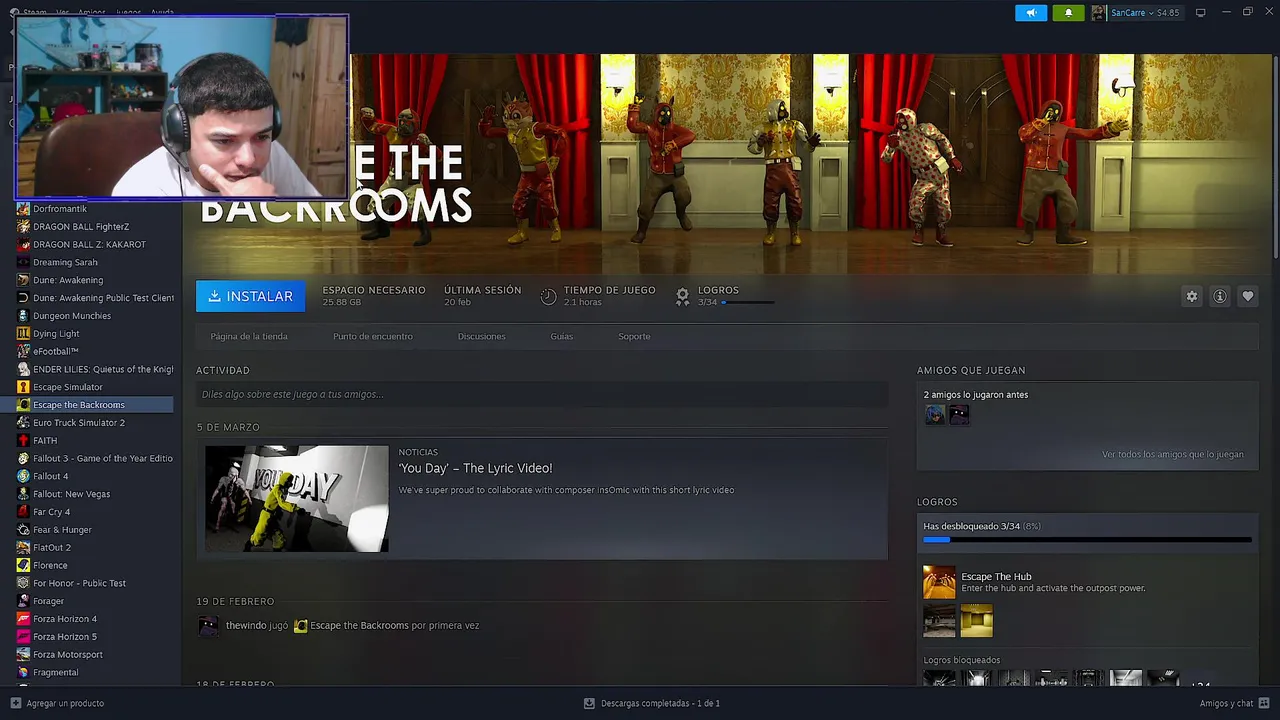1280x720 pixels.
Task: Click the small Logros 3/34 progress bar
Action: 748,302
